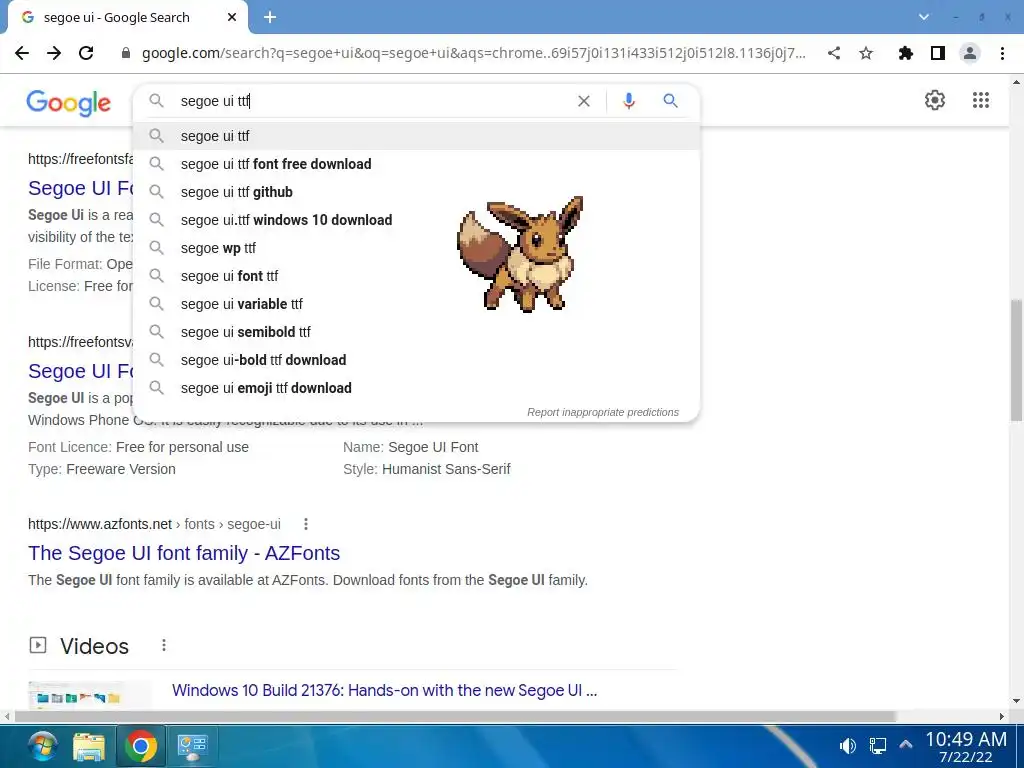This screenshot has height=768, width=1024.
Task: Open 'The Segoe UI font family - AZFonts' result
Action: (x=184, y=553)
